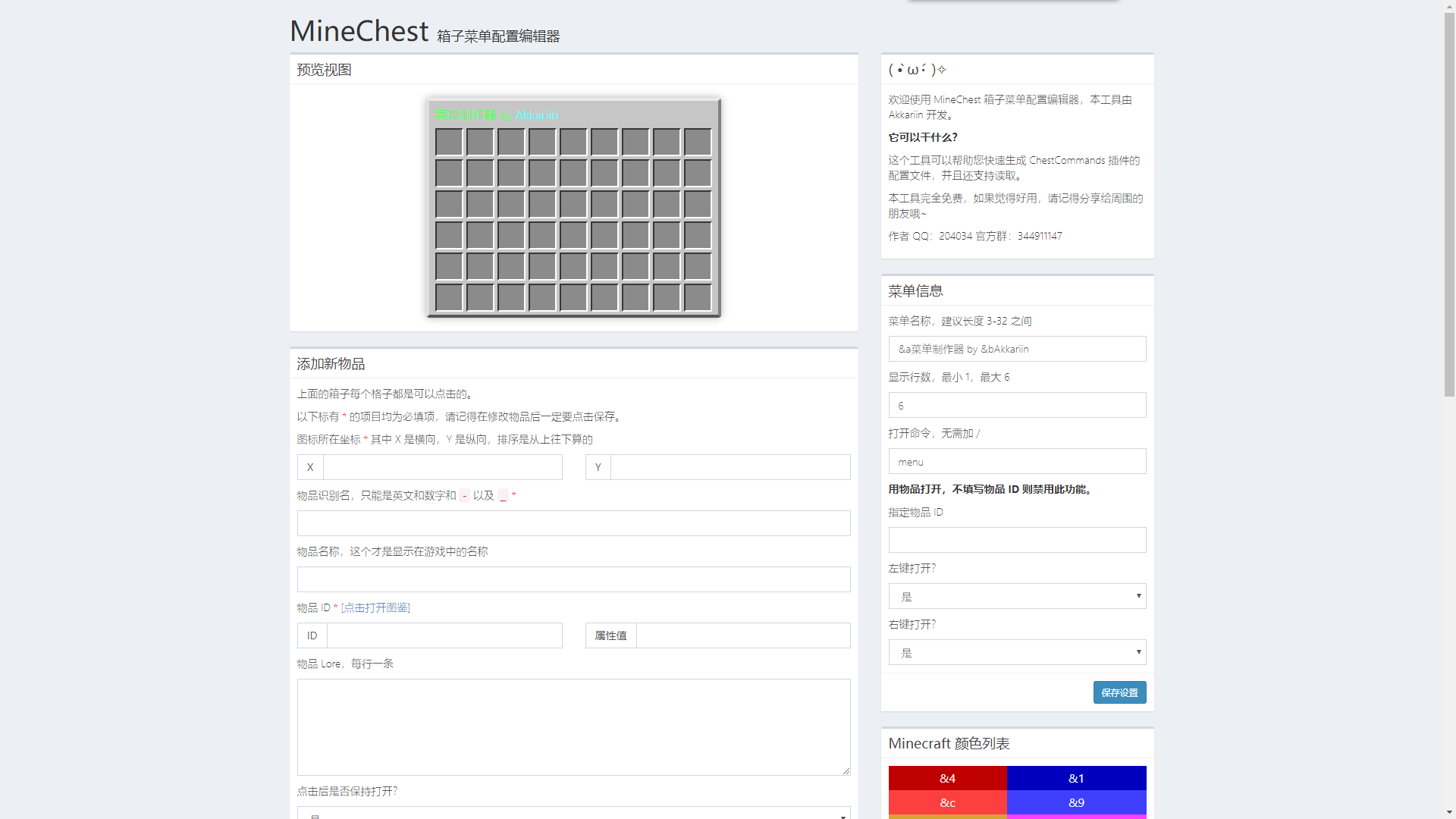Open the 右键打开 dropdown

[1017, 652]
